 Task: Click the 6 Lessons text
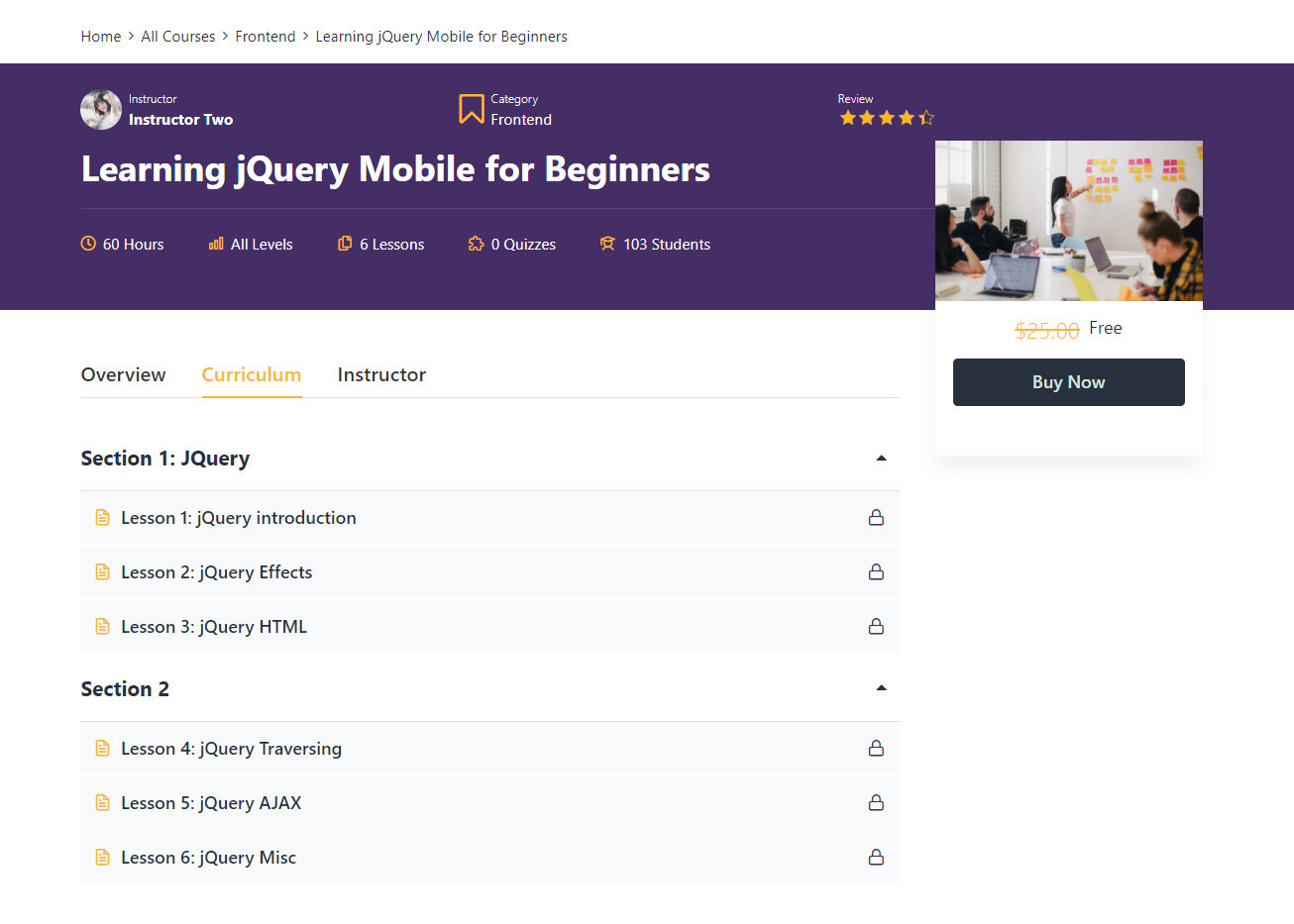pyautogui.click(x=392, y=245)
